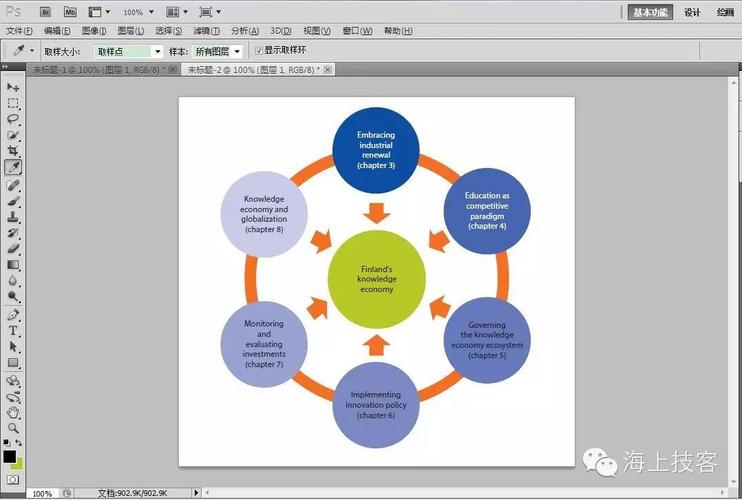The image size is (742, 500).
Task: Select the 基本功能 workspace button
Action: coord(650,12)
